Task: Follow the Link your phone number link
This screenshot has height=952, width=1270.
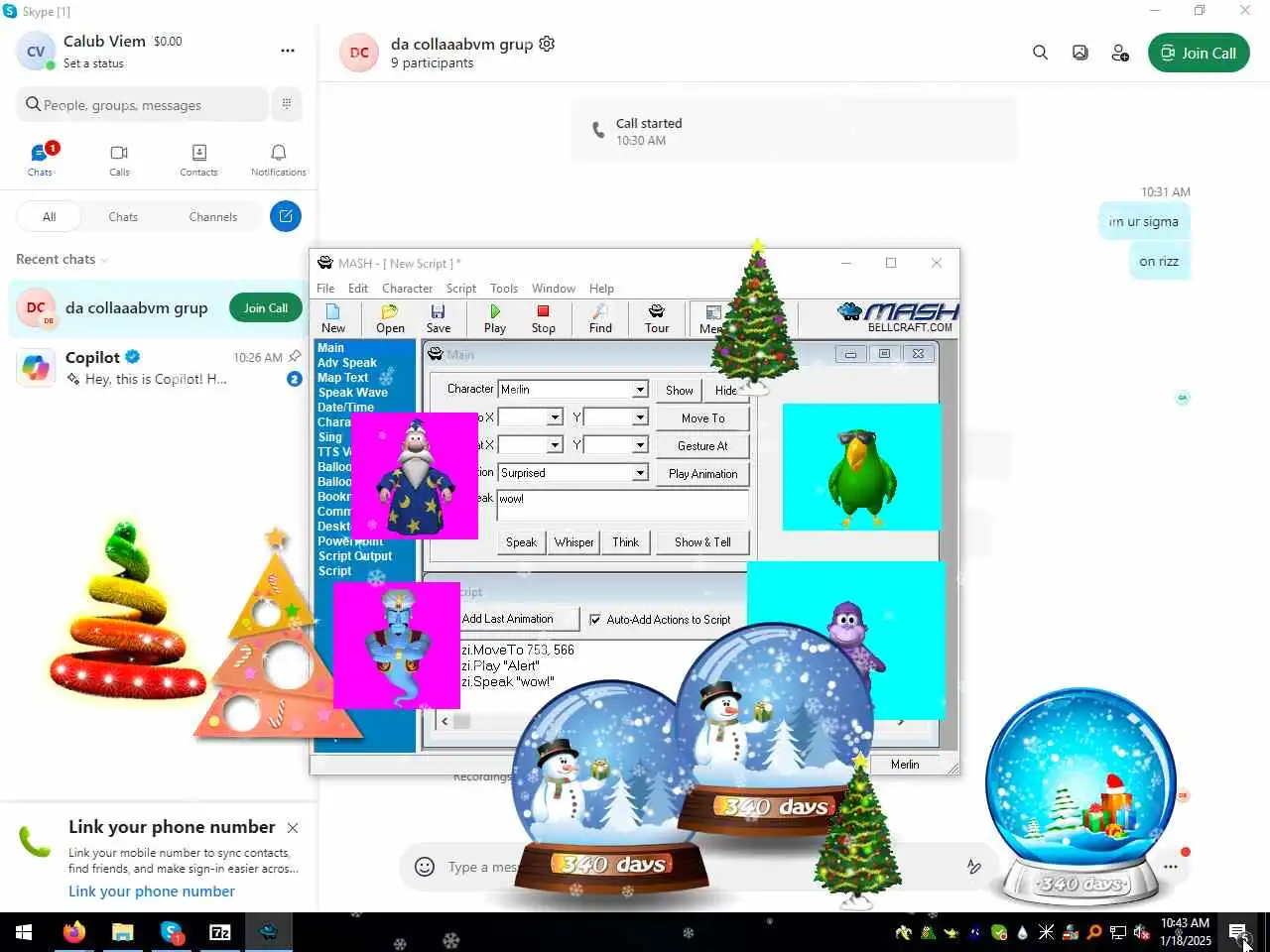Action: coord(152,891)
